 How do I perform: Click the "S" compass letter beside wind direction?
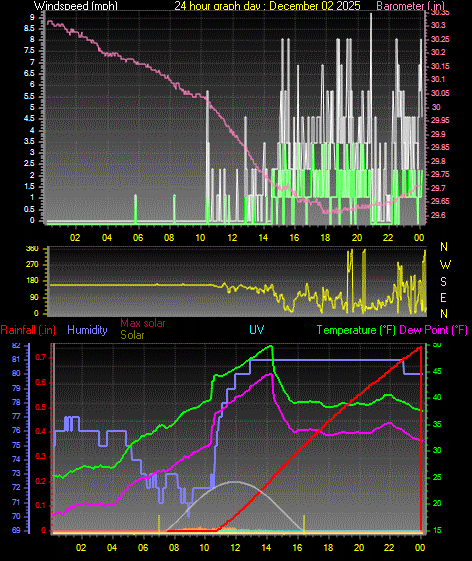[443, 282]
